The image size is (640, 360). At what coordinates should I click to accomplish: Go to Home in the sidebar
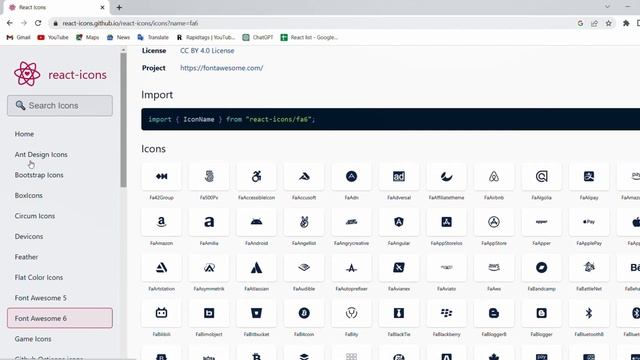pos(24,134)
